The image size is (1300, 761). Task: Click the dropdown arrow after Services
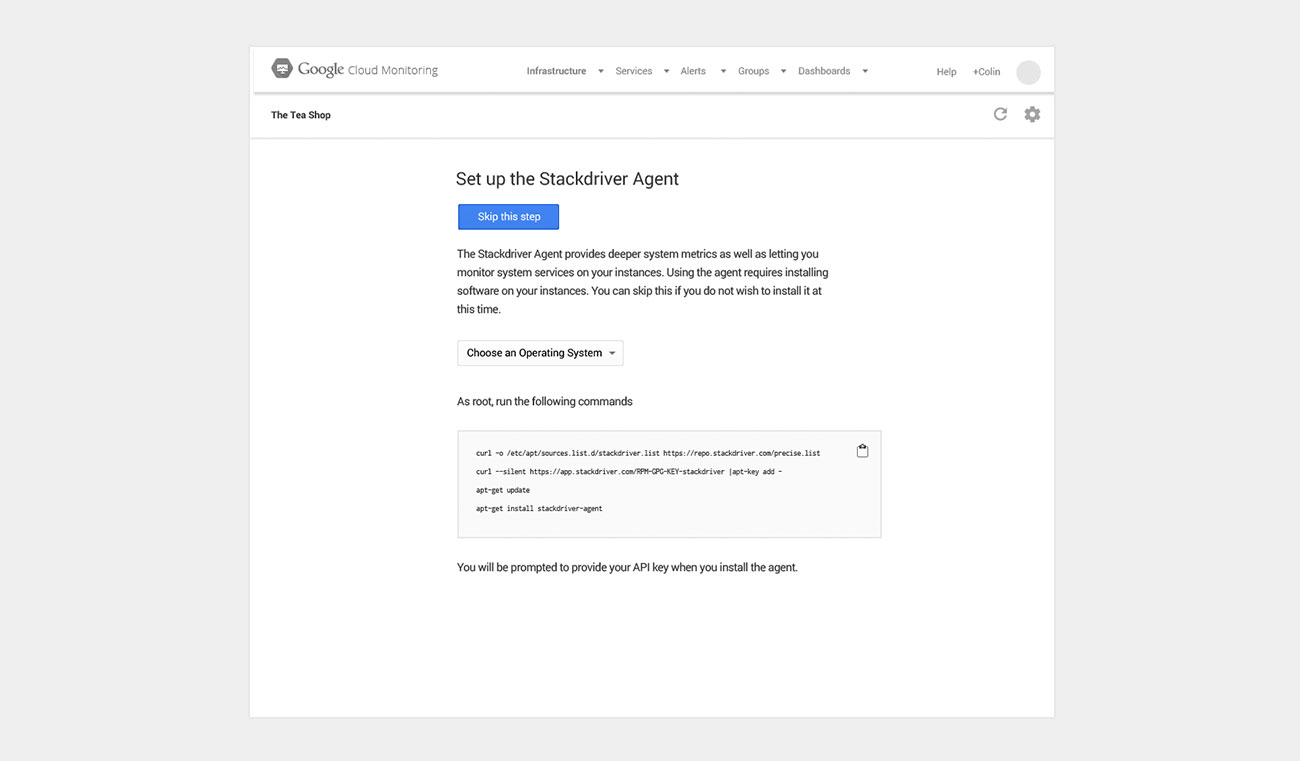(x=666, y=71)
